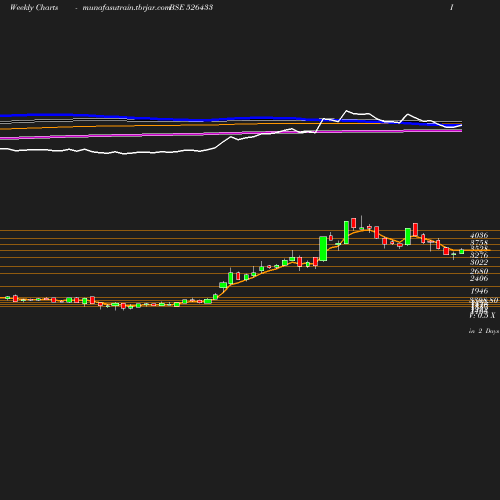Screen dimensions: 500x500
Task: Click the 3276 price level label
Action: 479,255
